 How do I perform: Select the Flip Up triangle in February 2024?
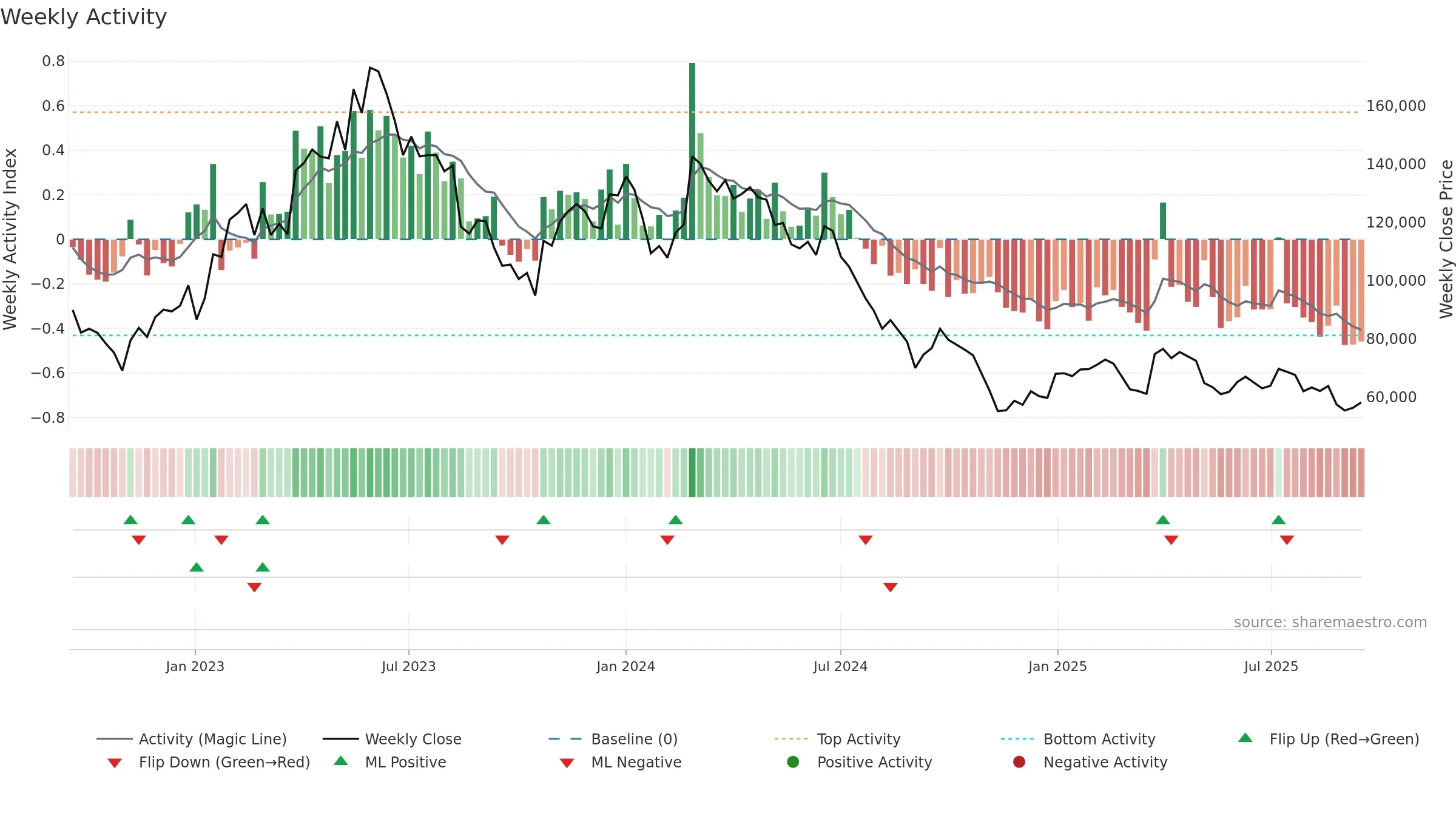[676, 520]
